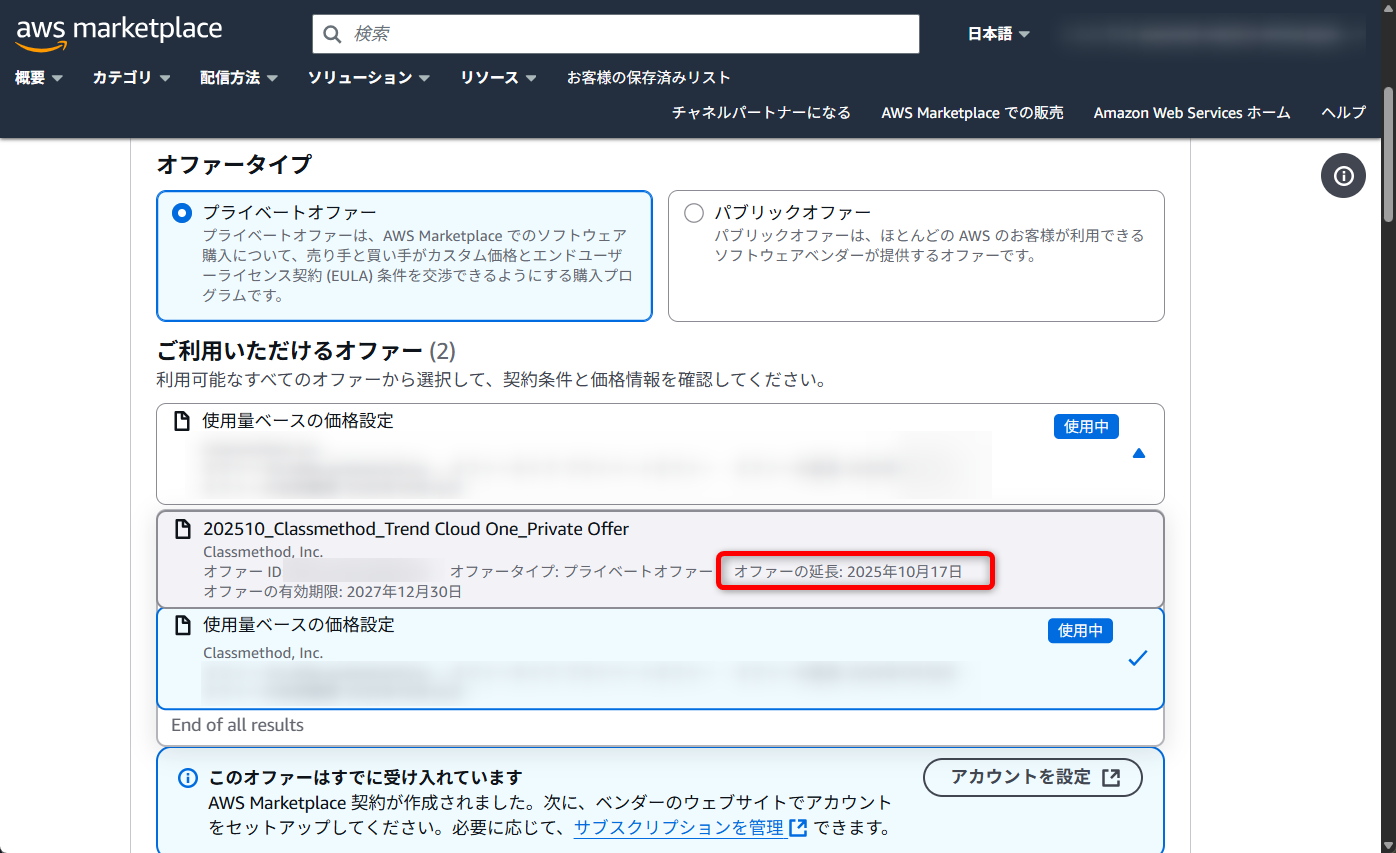Click the document icon beside 202510_Classmethod offer
Screen dimensions: 1396x853
(x=182, y=529)
